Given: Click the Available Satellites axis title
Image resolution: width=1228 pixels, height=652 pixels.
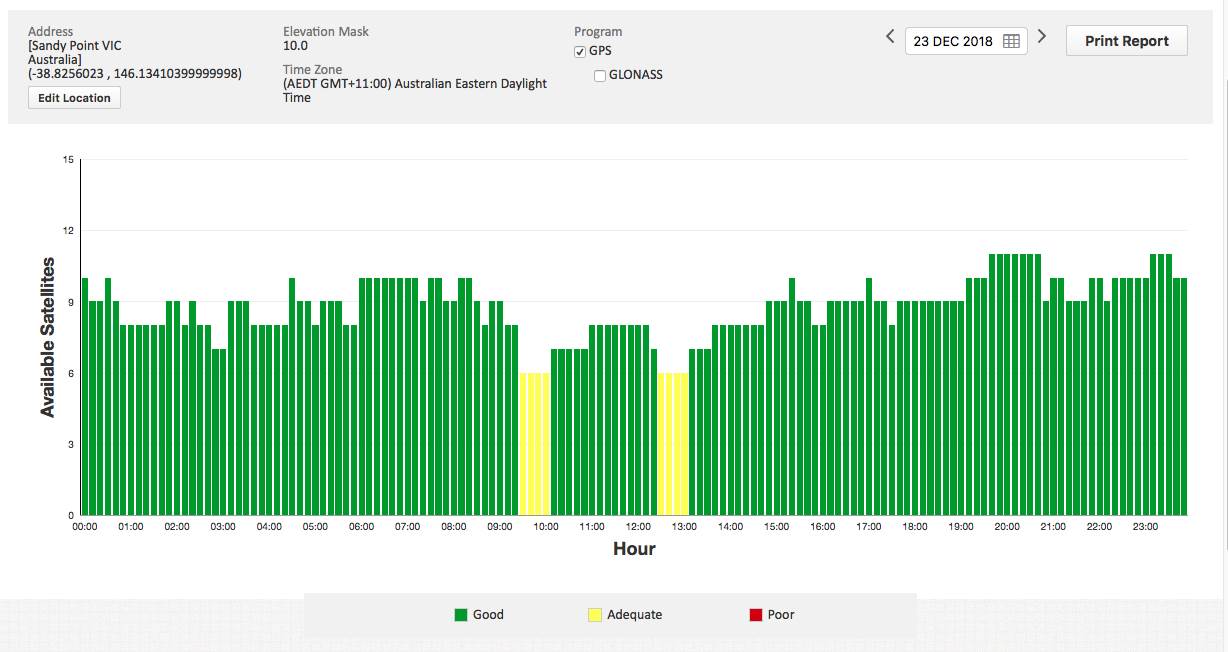Looking at the screenshot, I should [x=47, y=337].
